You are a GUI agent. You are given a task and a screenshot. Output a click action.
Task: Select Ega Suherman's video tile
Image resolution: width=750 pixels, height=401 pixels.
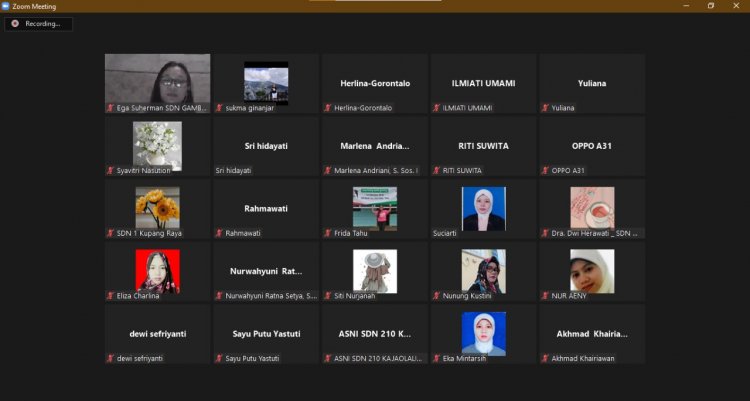(x=157, y=83)
